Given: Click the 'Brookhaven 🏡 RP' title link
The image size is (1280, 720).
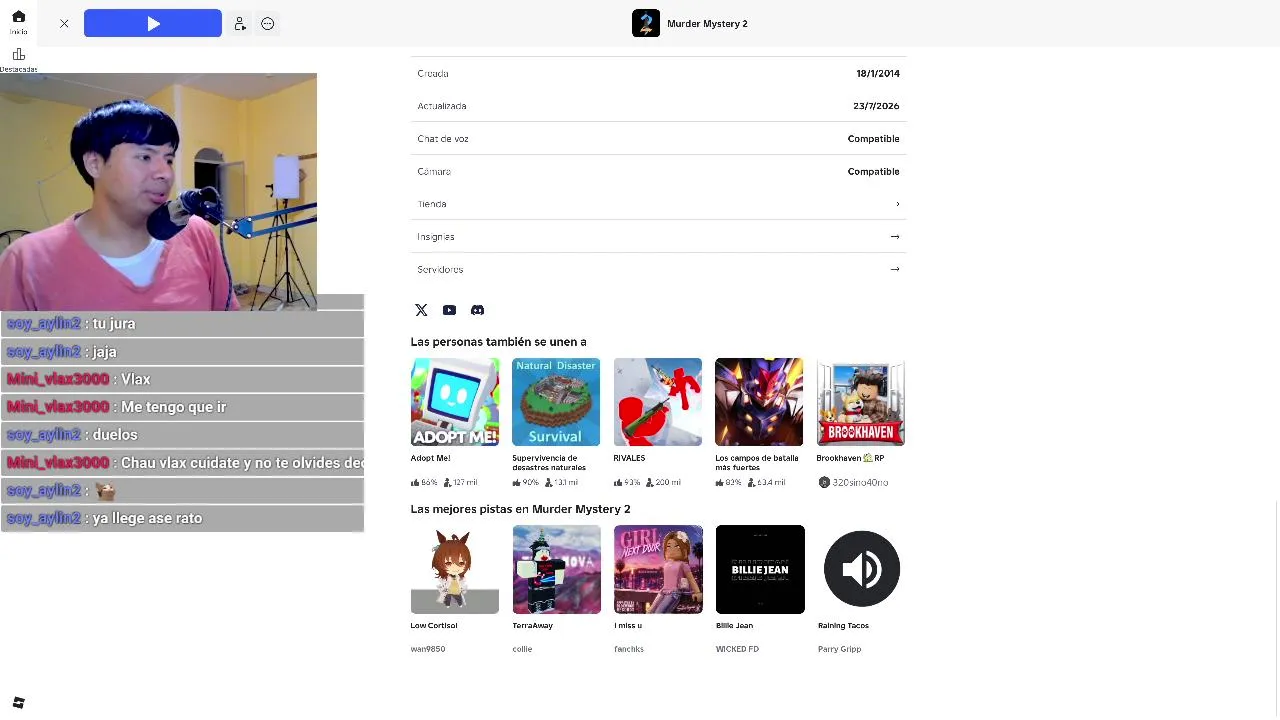Looking at the screenshot, I should click(x=850, y=458).
